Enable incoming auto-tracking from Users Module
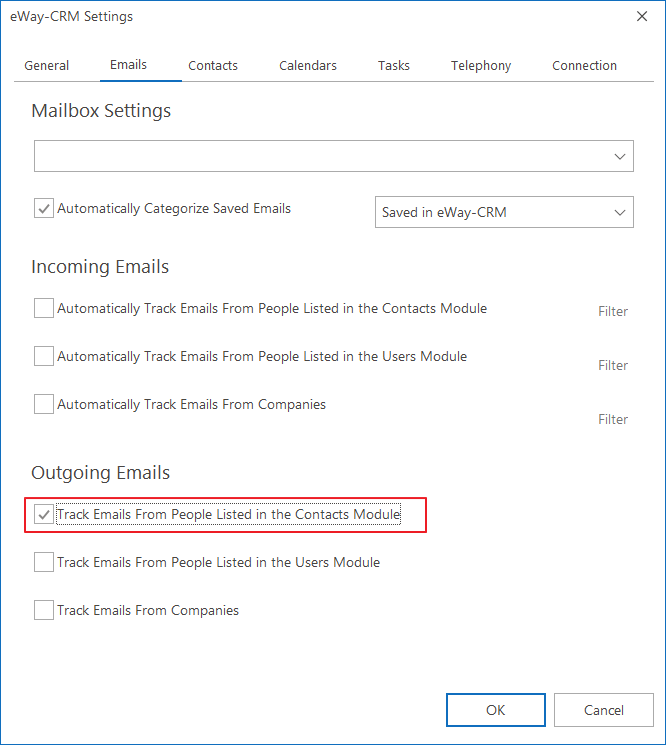 (44, 356)
